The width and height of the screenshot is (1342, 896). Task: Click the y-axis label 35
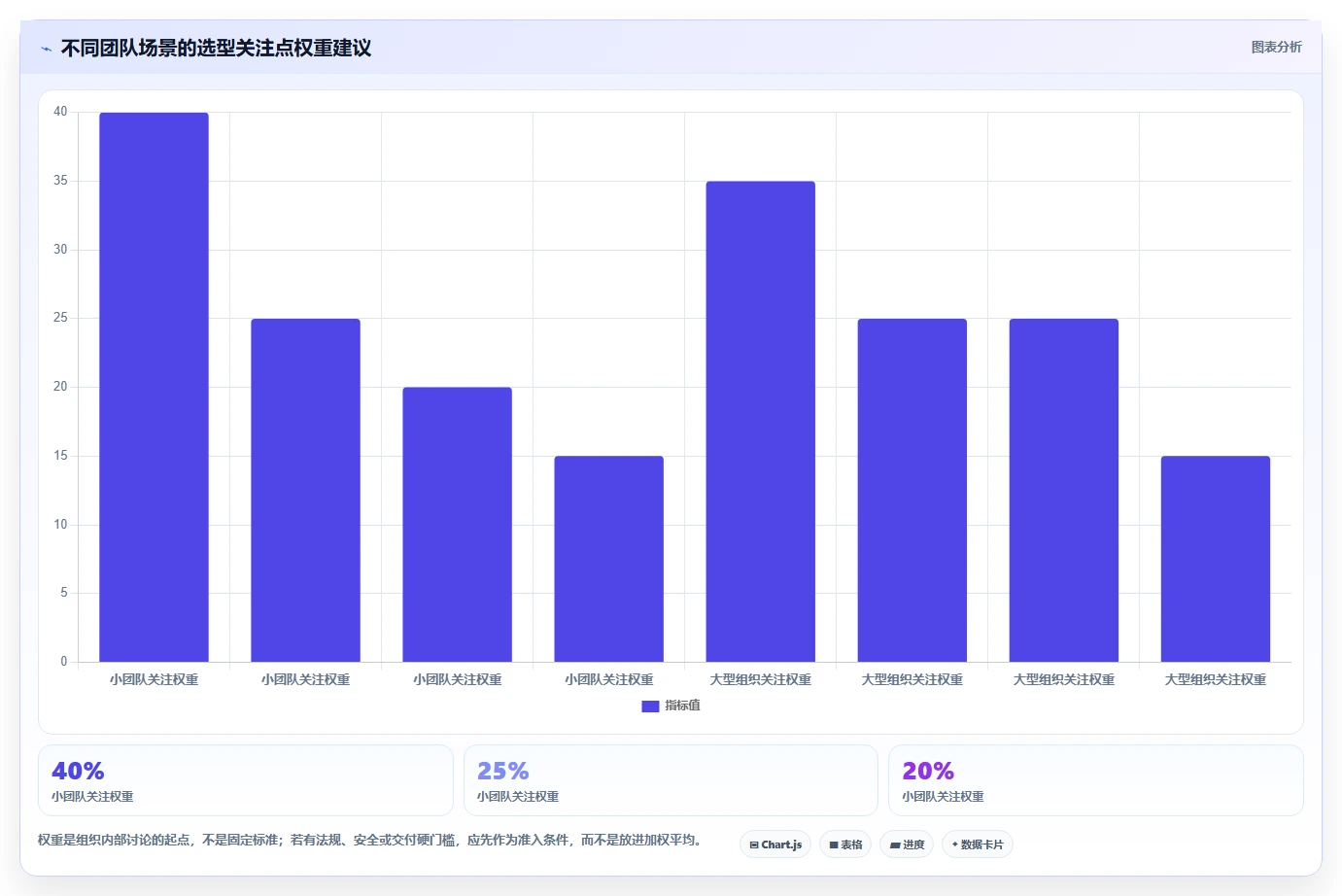coord(60,181)
